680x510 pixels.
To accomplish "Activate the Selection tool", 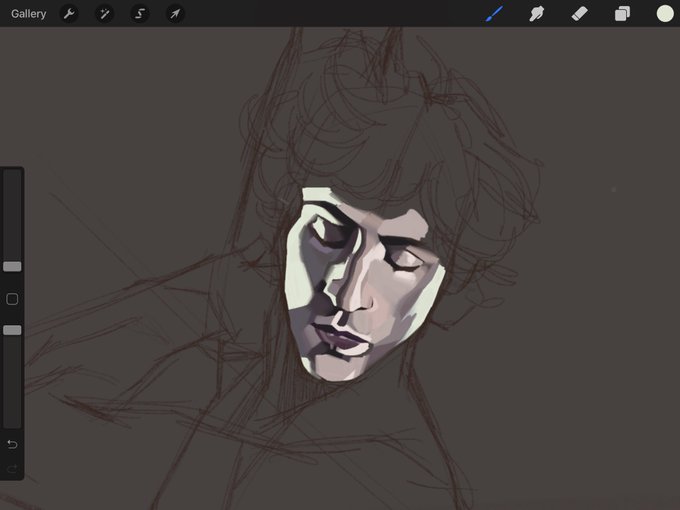I will [x=140, y=14].
